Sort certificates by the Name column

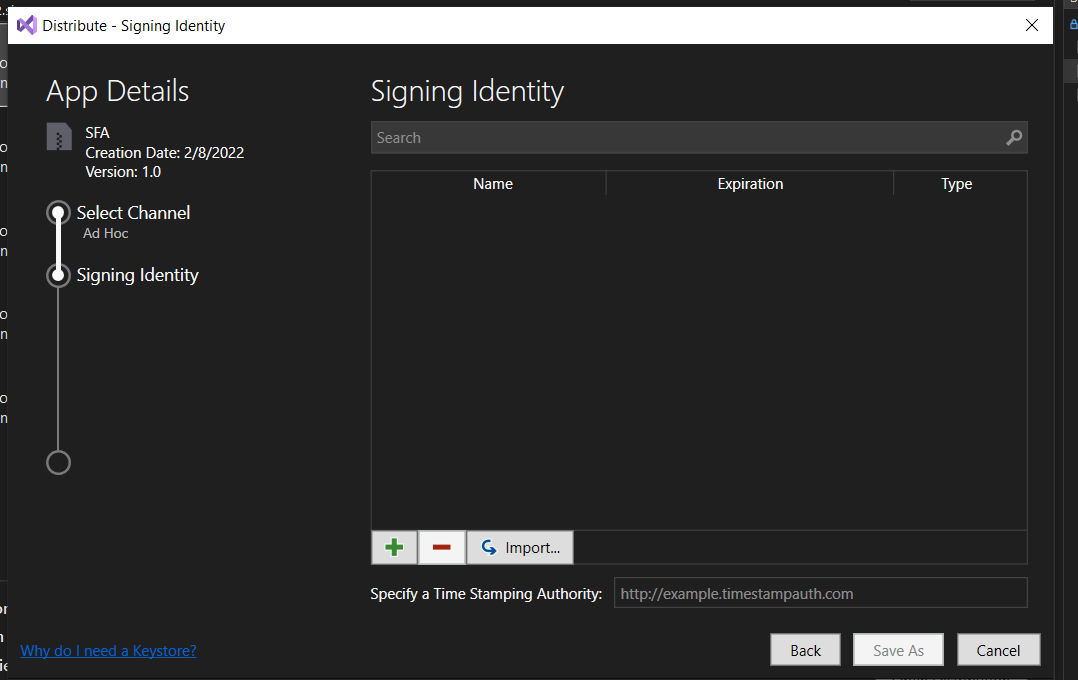point(493,183)
